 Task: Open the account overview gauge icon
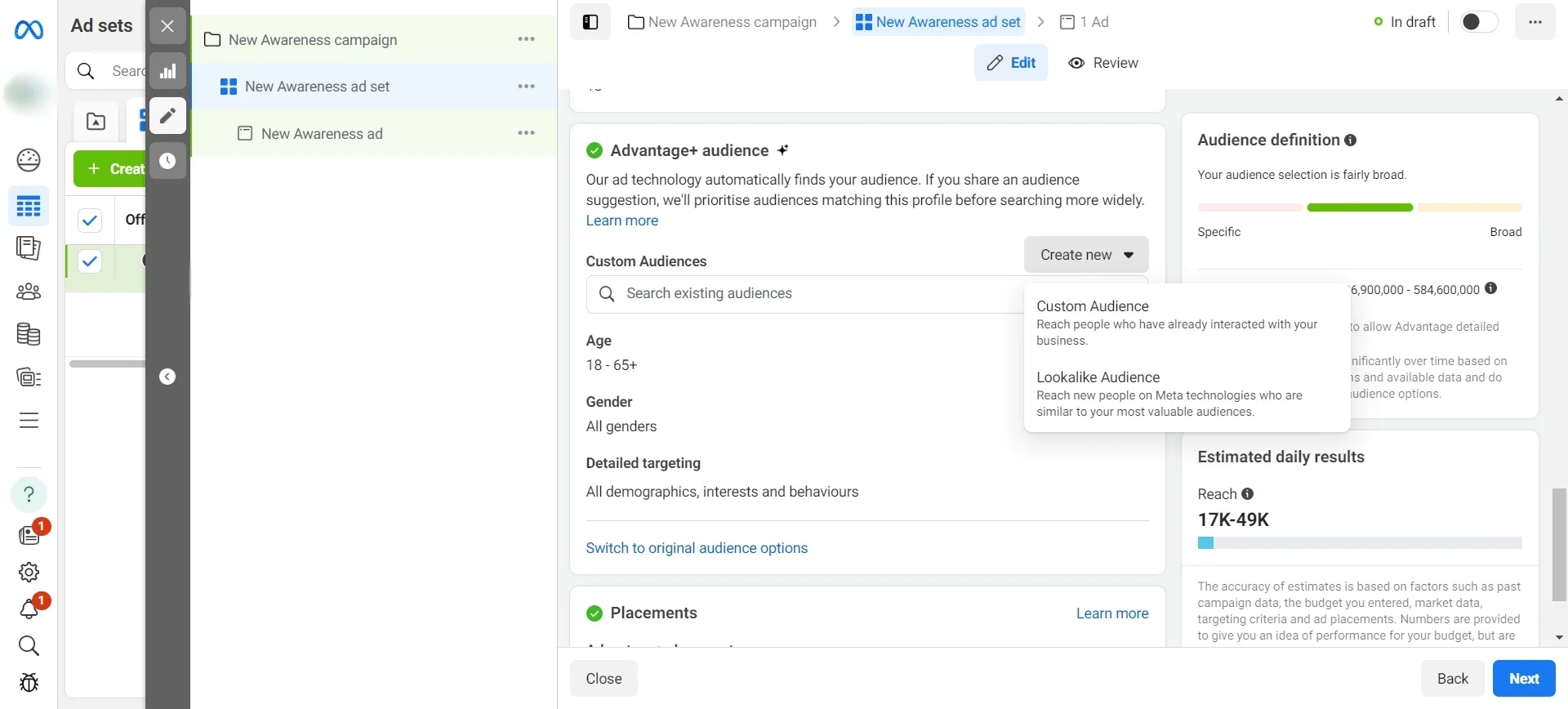coord(29,160)
